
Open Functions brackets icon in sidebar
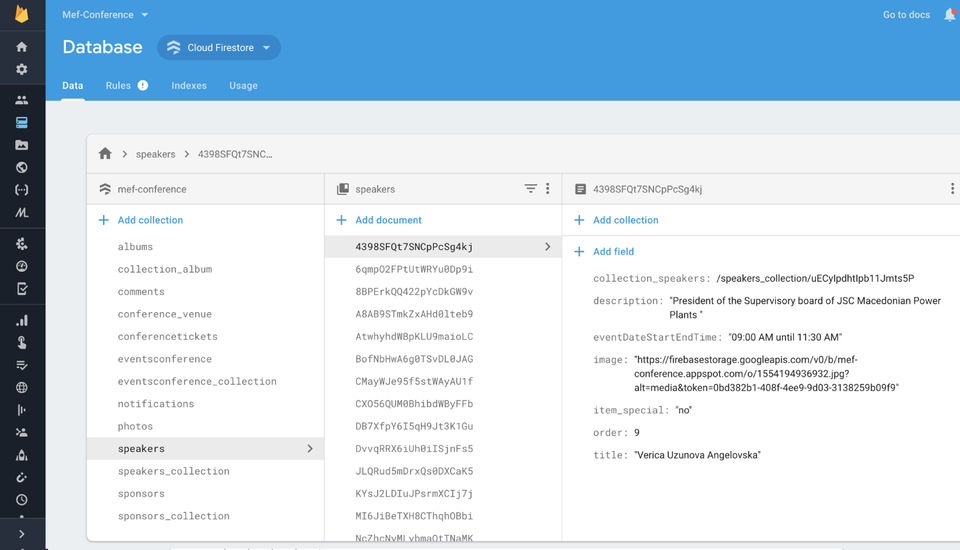tap(21, 190)
